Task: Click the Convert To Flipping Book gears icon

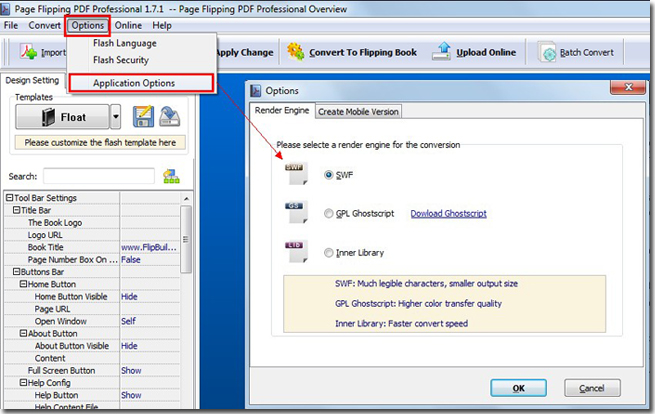Action: [295, 52]
